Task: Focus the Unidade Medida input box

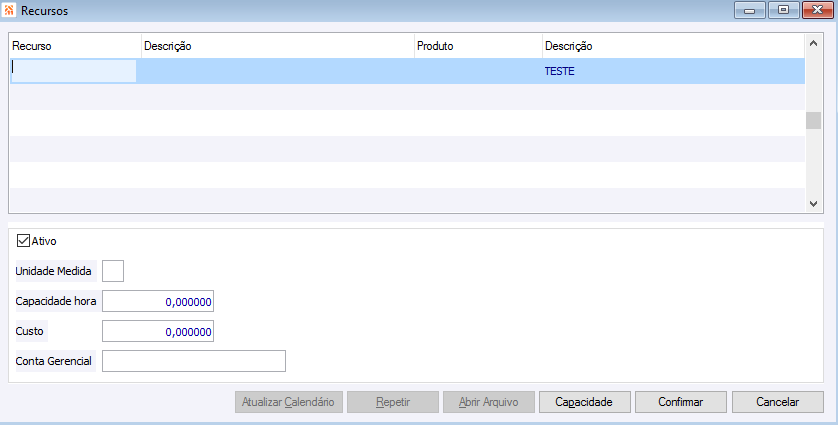Action: click(113, 271)
